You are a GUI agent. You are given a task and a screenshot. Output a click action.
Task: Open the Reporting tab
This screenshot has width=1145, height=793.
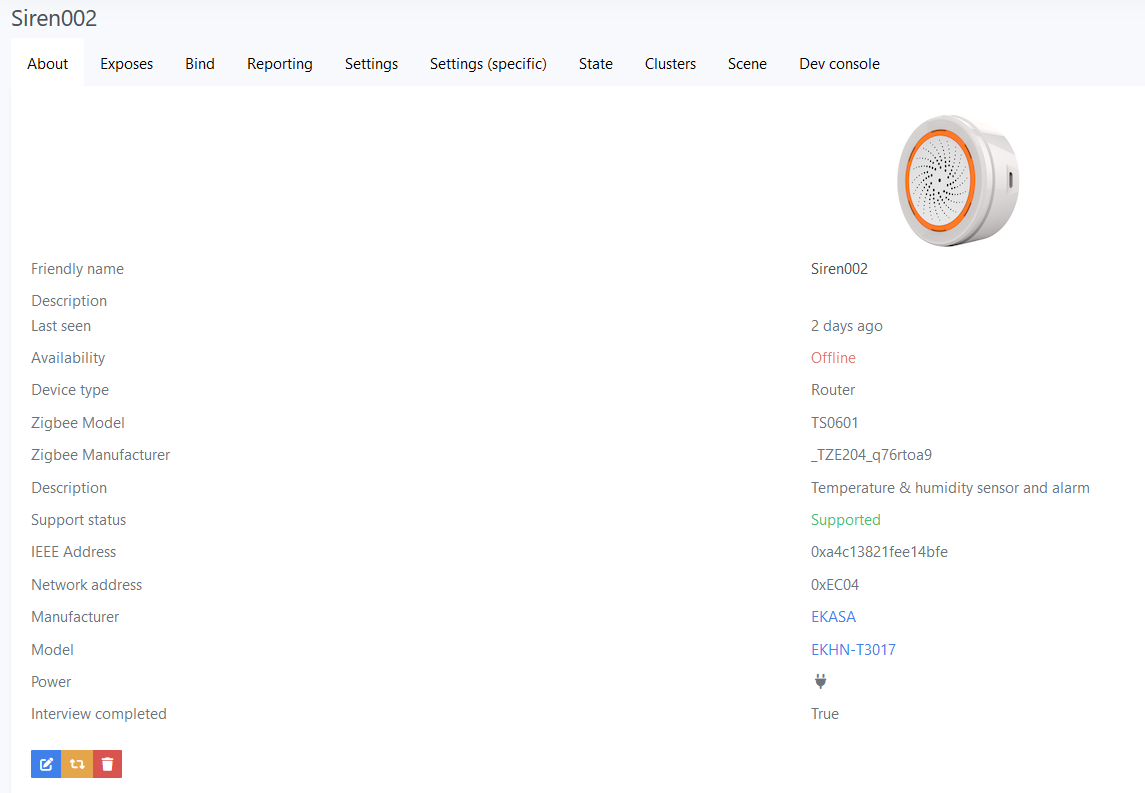pos(279,63)
